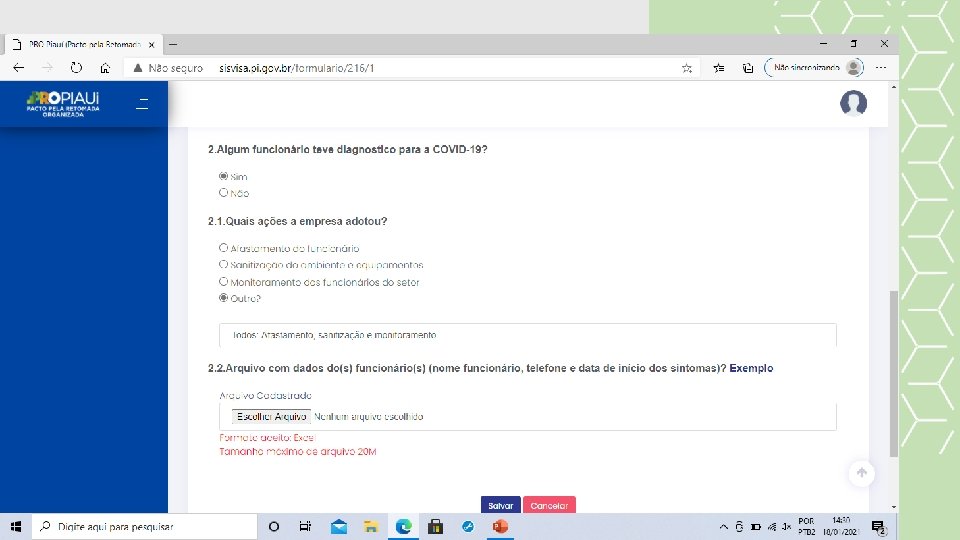The image size is (960, 540).
Task: Open Cortana circle icon on taskbar
Action: [x=274, y=527]
